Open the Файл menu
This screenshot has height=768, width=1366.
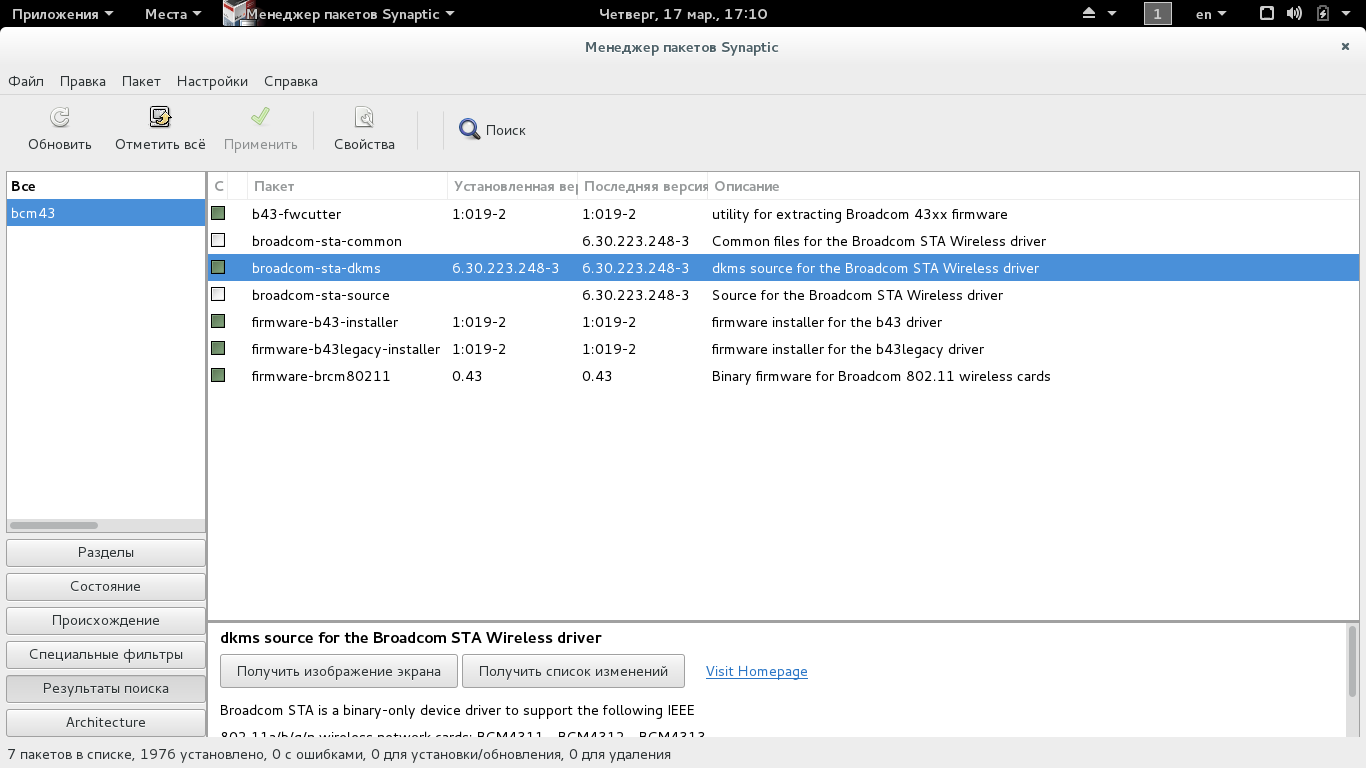click(x=26, y=81)
